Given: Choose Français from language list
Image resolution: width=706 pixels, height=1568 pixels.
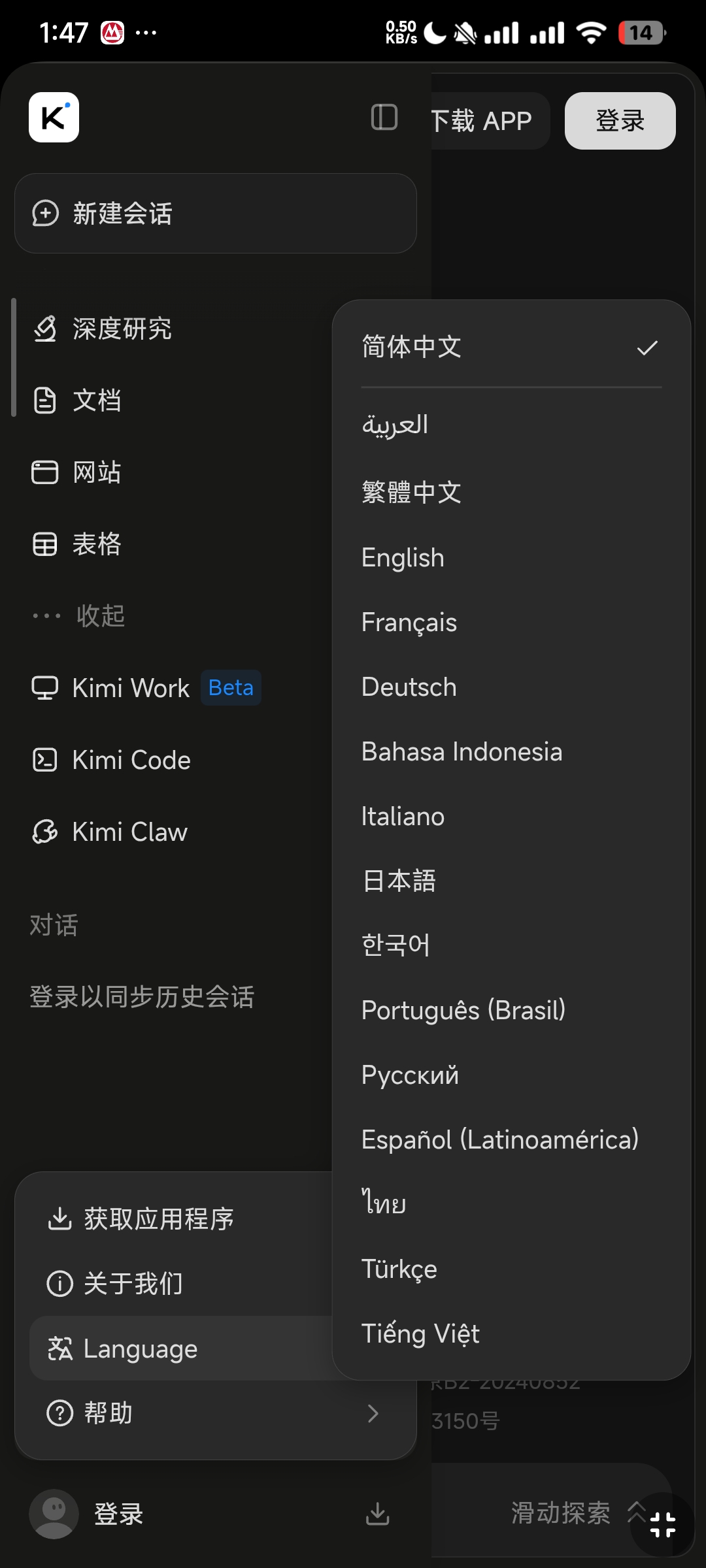Looking at the screenshot, I should pyautogui.click(x=511, y=622).
